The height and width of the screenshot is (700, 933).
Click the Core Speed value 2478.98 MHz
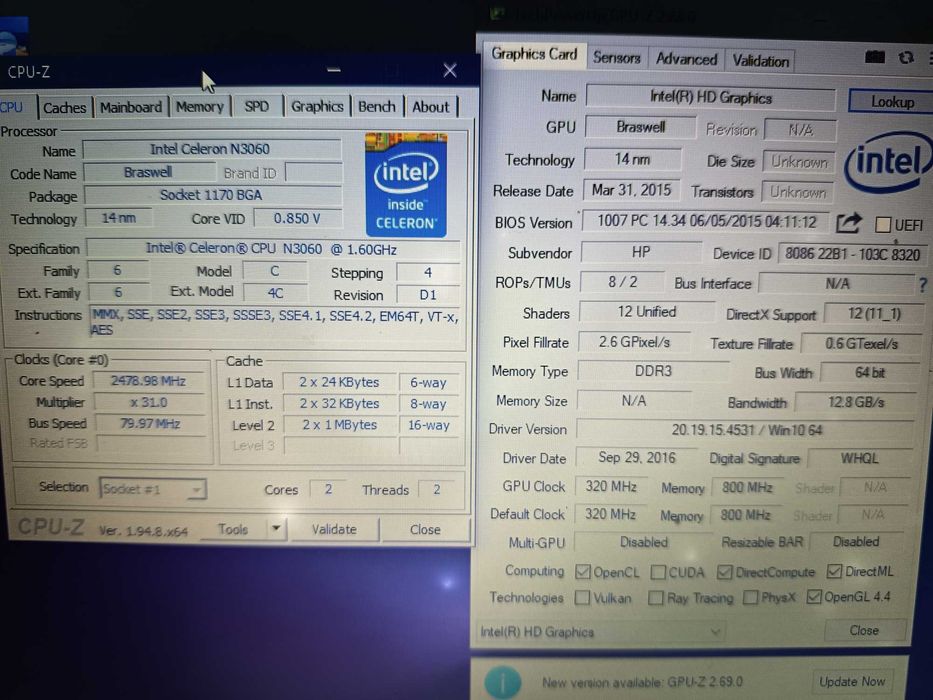coord(149,381)
